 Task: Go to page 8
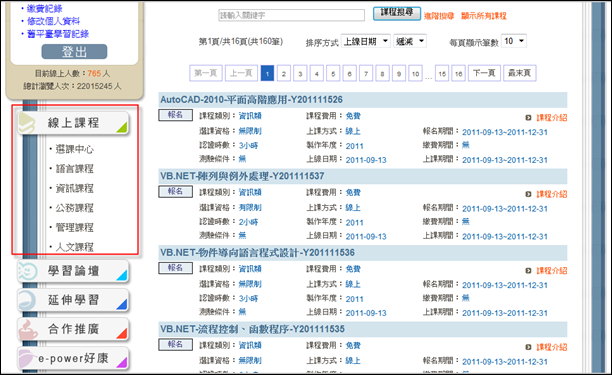click(382, 73)
